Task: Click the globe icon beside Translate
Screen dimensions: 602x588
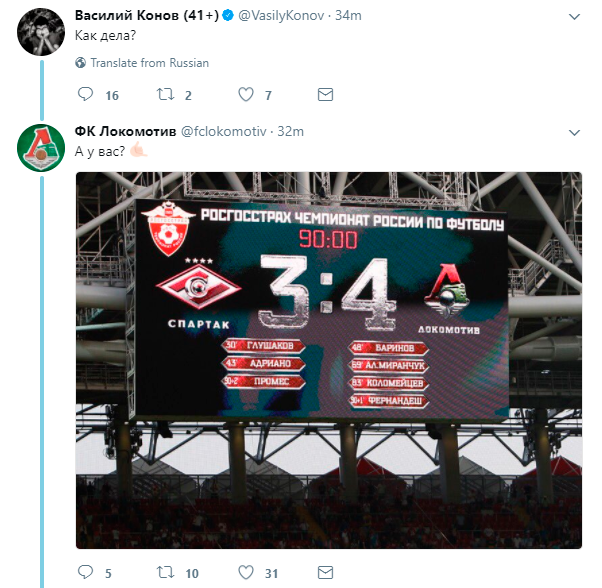Action: (81, 62)
